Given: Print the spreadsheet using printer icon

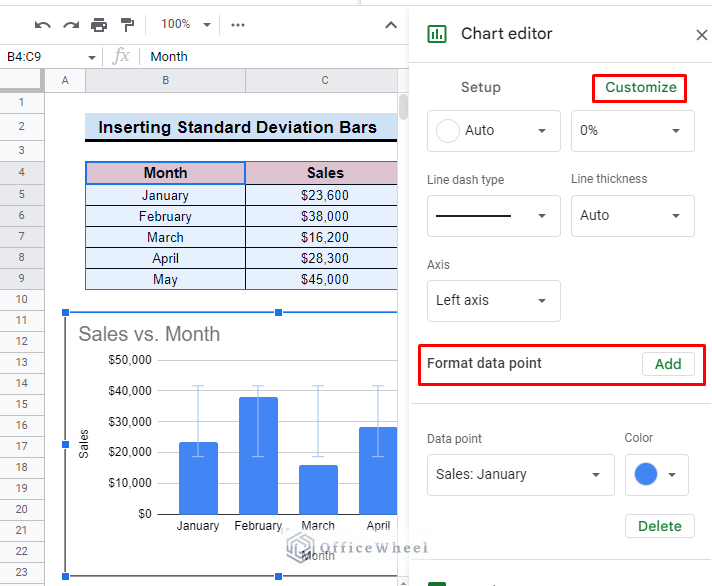Looking at the screenshot, I should pos(99,24).
